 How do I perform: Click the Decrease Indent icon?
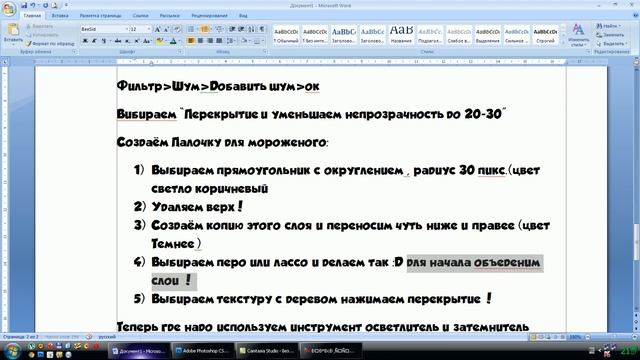click(232, 29)
